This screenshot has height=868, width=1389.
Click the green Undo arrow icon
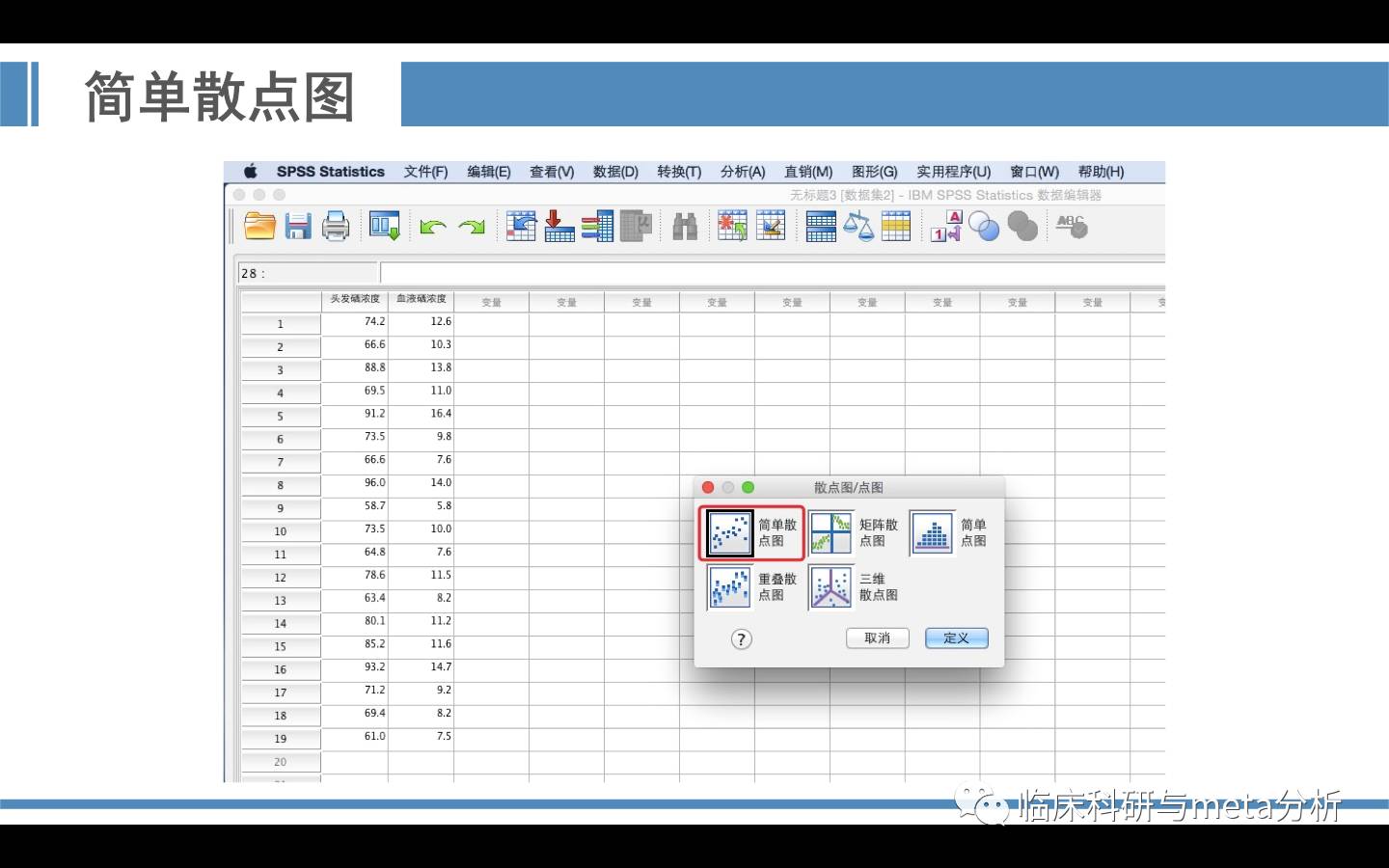pos(433,228)
